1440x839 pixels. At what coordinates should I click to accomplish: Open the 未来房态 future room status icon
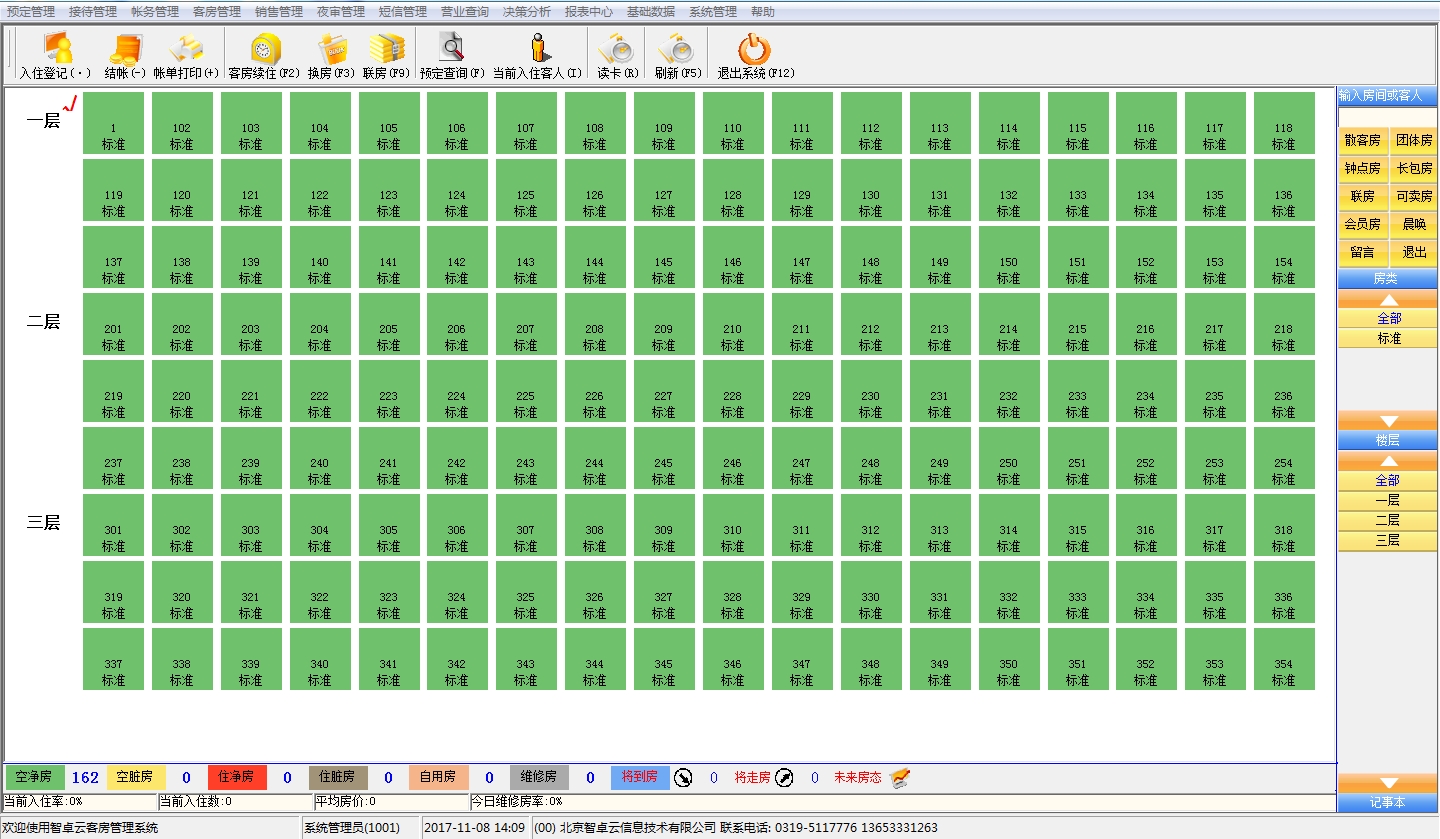900,777
